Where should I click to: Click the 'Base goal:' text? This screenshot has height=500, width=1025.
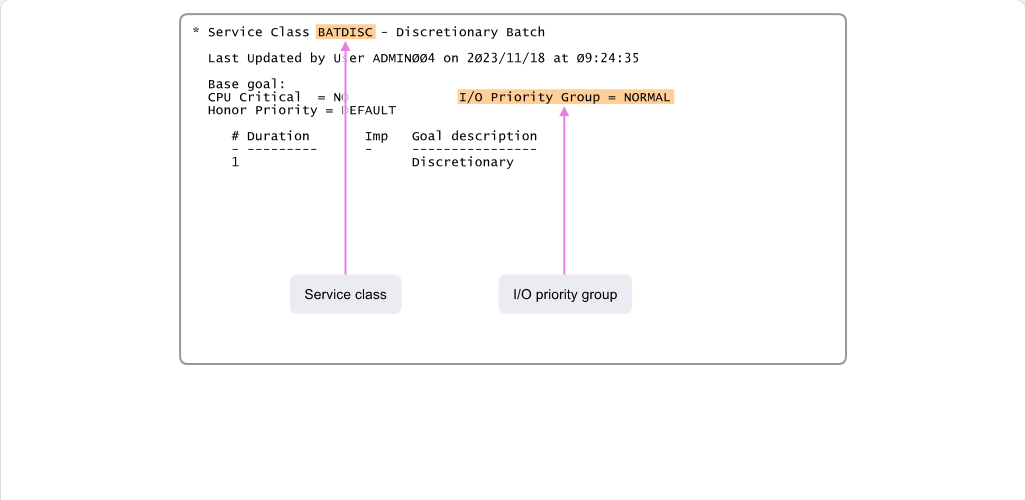(x=246, y=84)
